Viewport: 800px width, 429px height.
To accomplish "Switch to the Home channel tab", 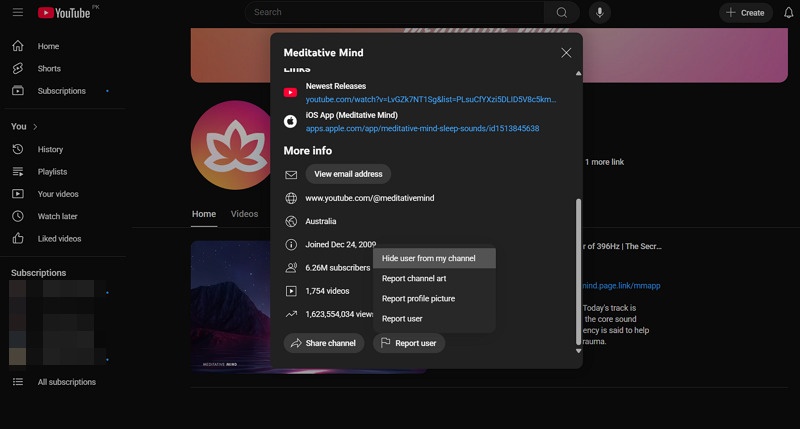I will click(x=204, y=214).
